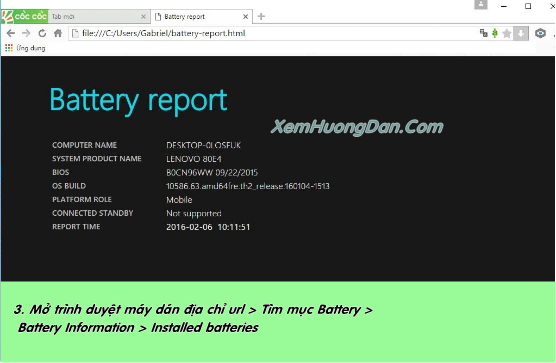This screenshot has width=556, height=363.
Task: Open a new tab with plus button
Action: pos(261,16)
